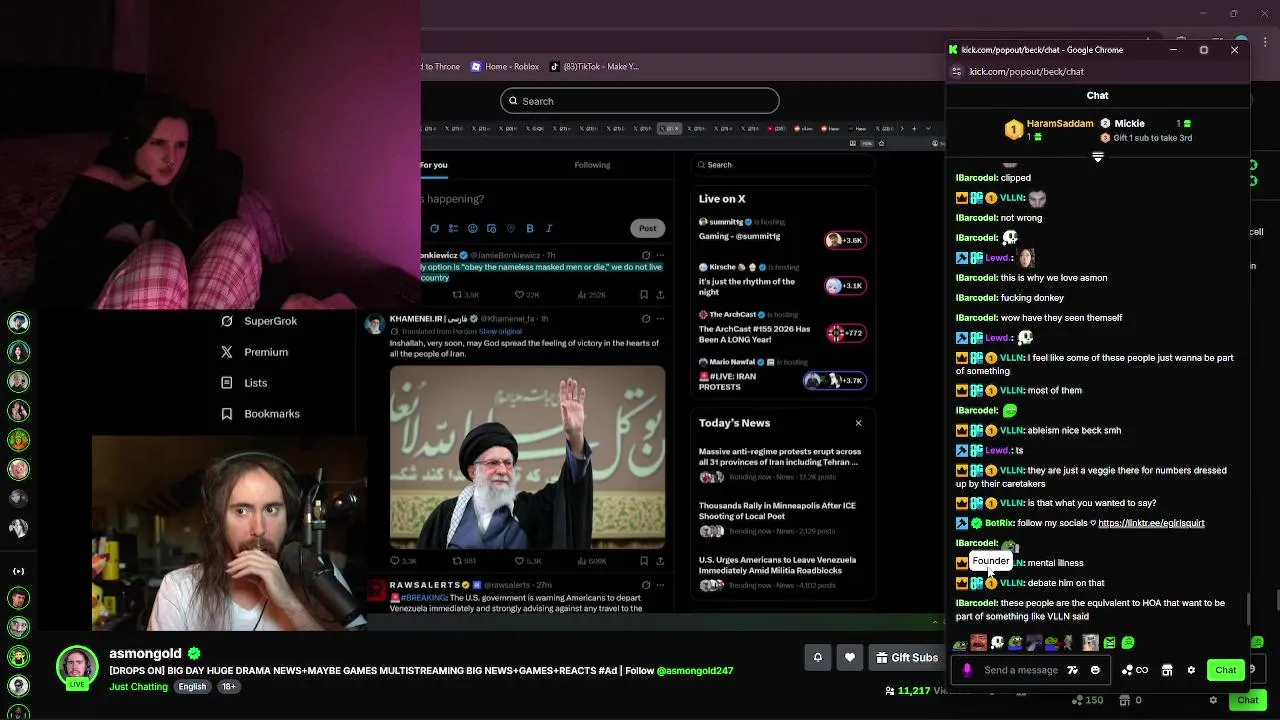Open the Just Chatting category link

coord(139,687)
